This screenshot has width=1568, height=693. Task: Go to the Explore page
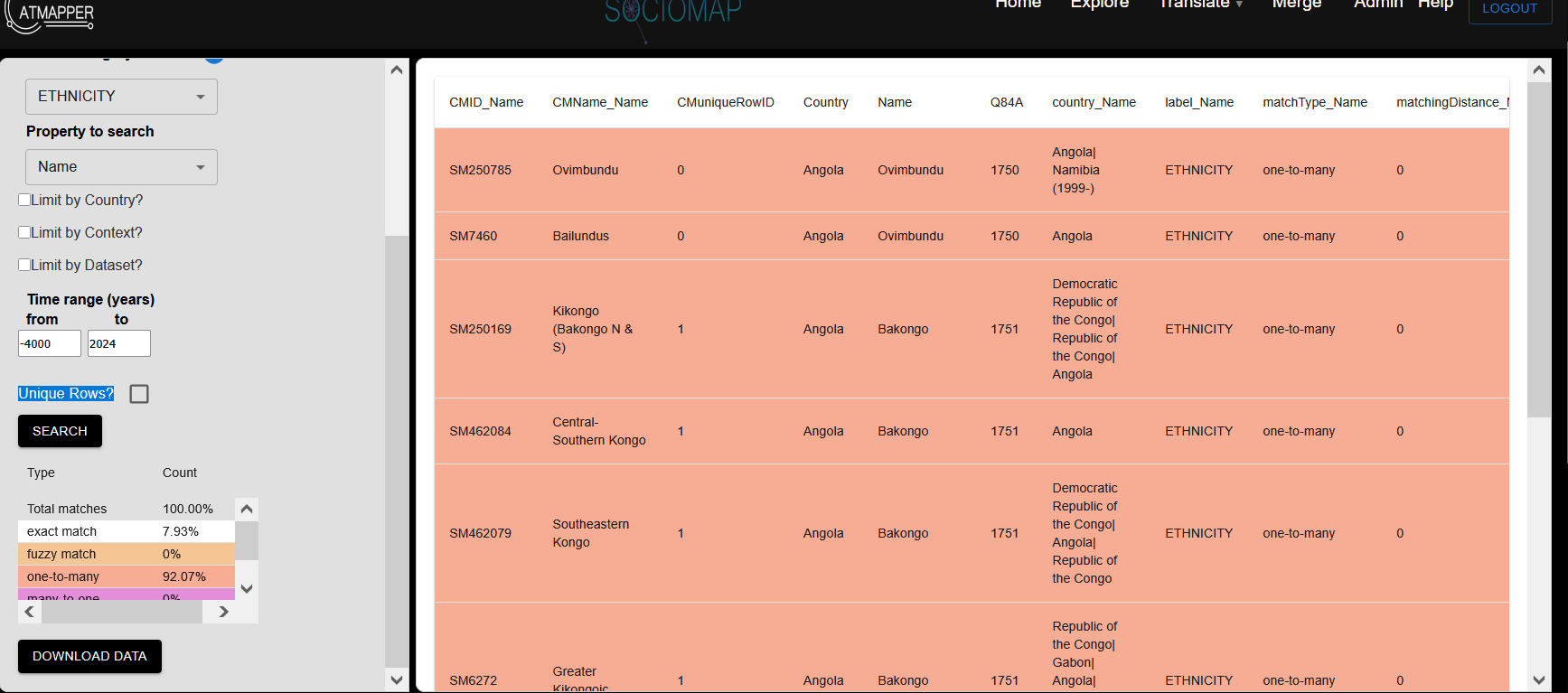(x=1099, y=5)
